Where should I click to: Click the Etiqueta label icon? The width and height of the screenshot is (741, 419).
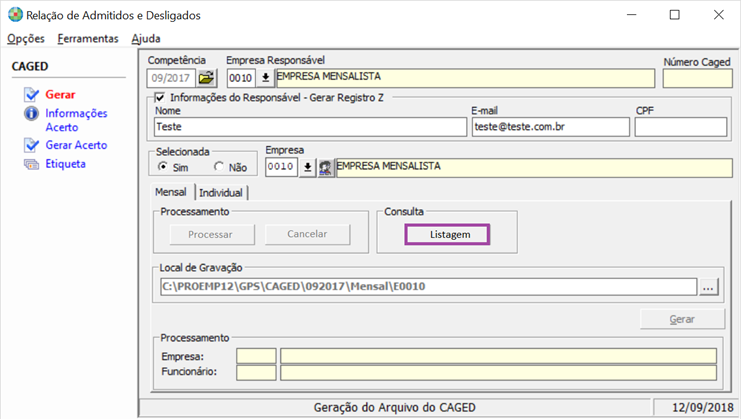pyautogui.click(x=32, y=164)
